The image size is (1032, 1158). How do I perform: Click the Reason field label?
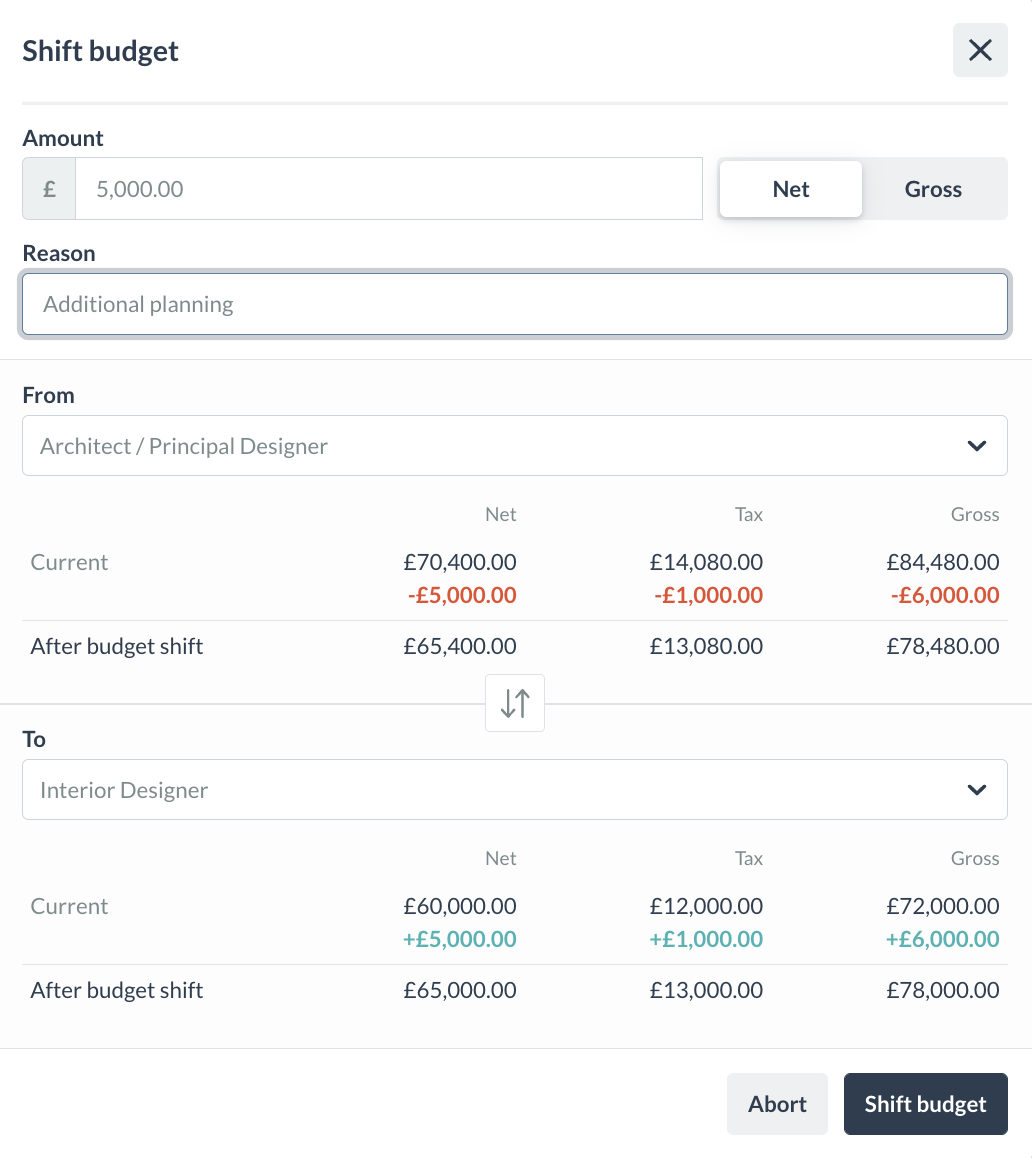tap(59, 253)
